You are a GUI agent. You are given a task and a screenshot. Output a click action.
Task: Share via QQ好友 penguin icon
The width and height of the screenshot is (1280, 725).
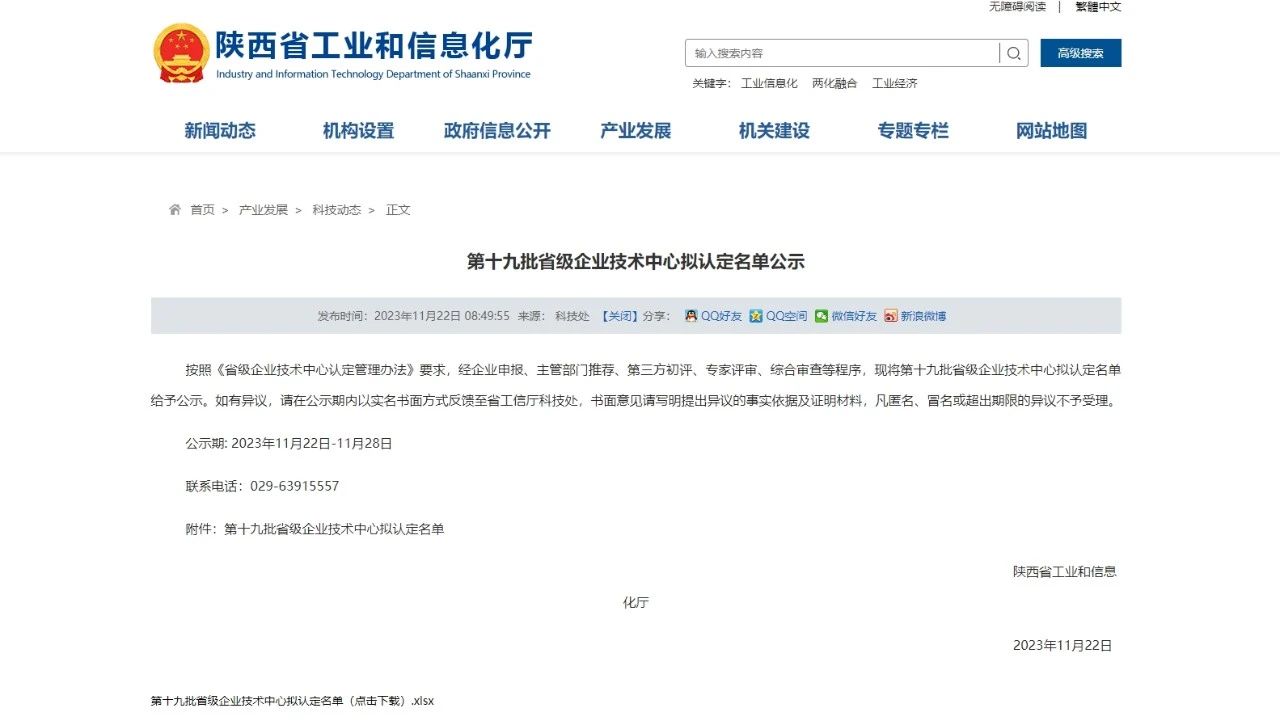click(x=691, y=316)
